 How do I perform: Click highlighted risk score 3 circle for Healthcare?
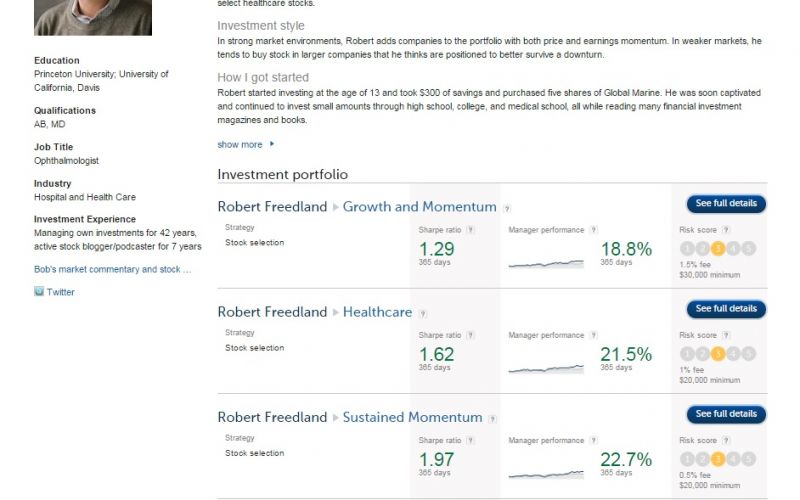(718, 354)
